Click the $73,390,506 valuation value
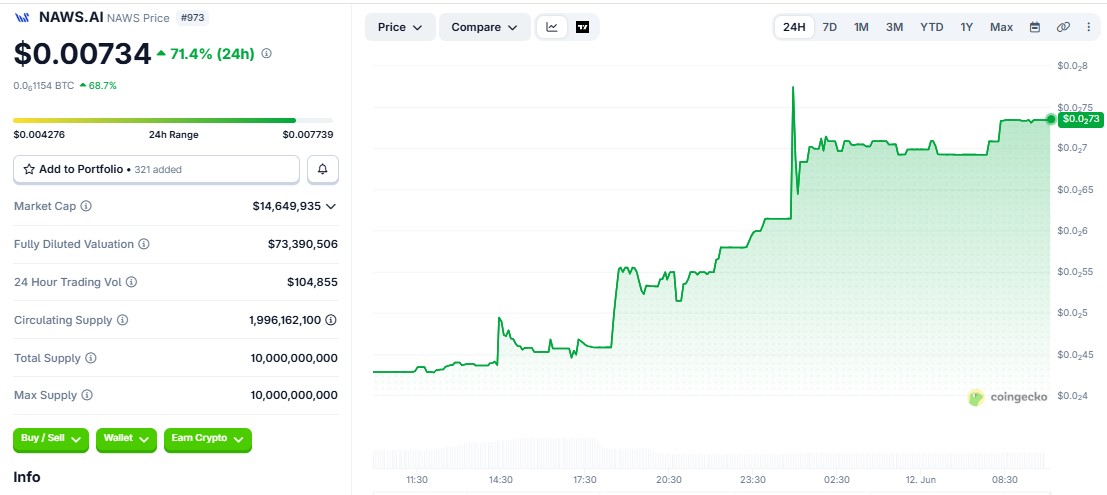 tap(303, 244)
